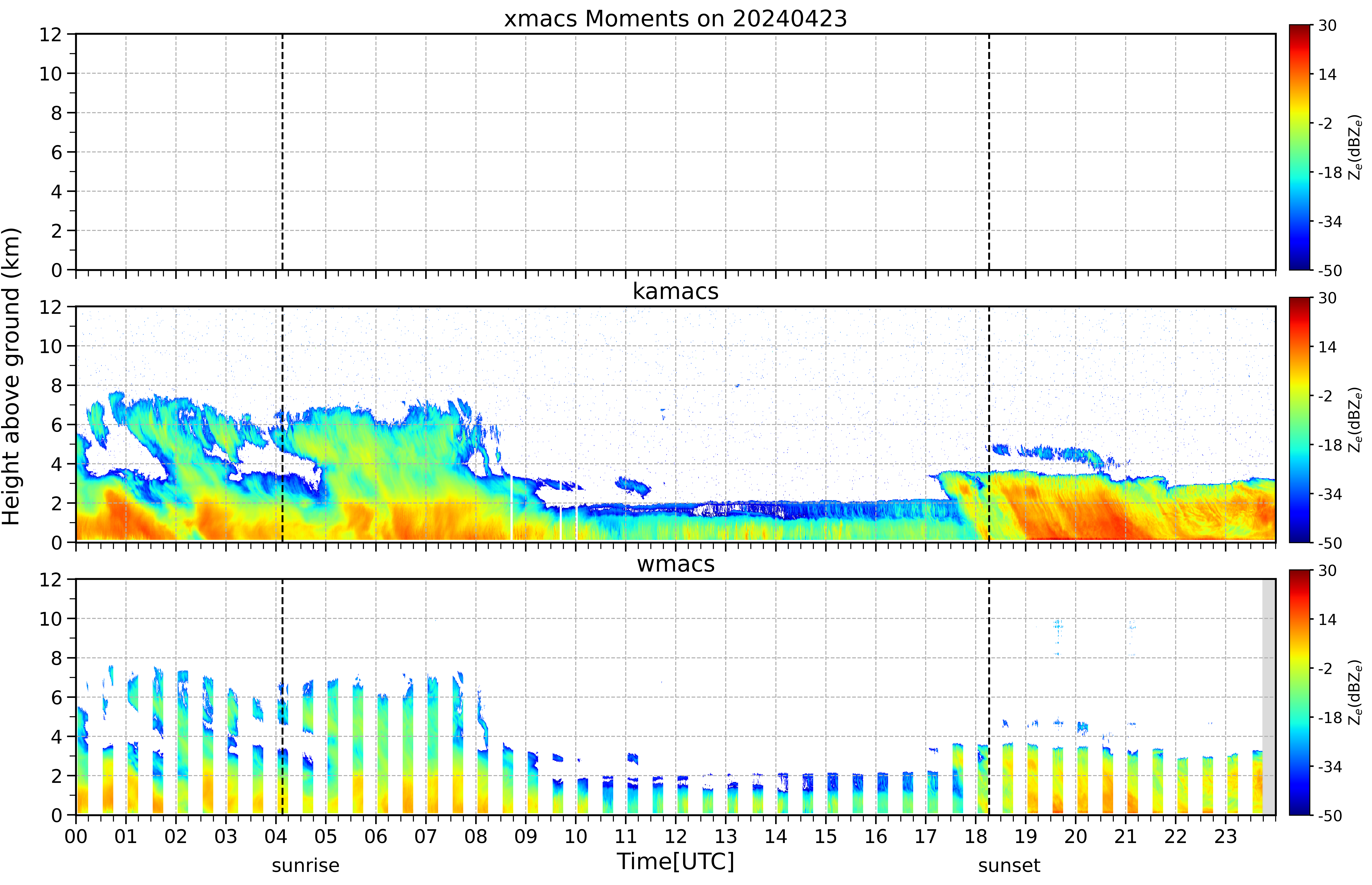1372x885 pixels.
Task: Click the kamacs panel's "6" height tick label
Action: click(56, 425)
